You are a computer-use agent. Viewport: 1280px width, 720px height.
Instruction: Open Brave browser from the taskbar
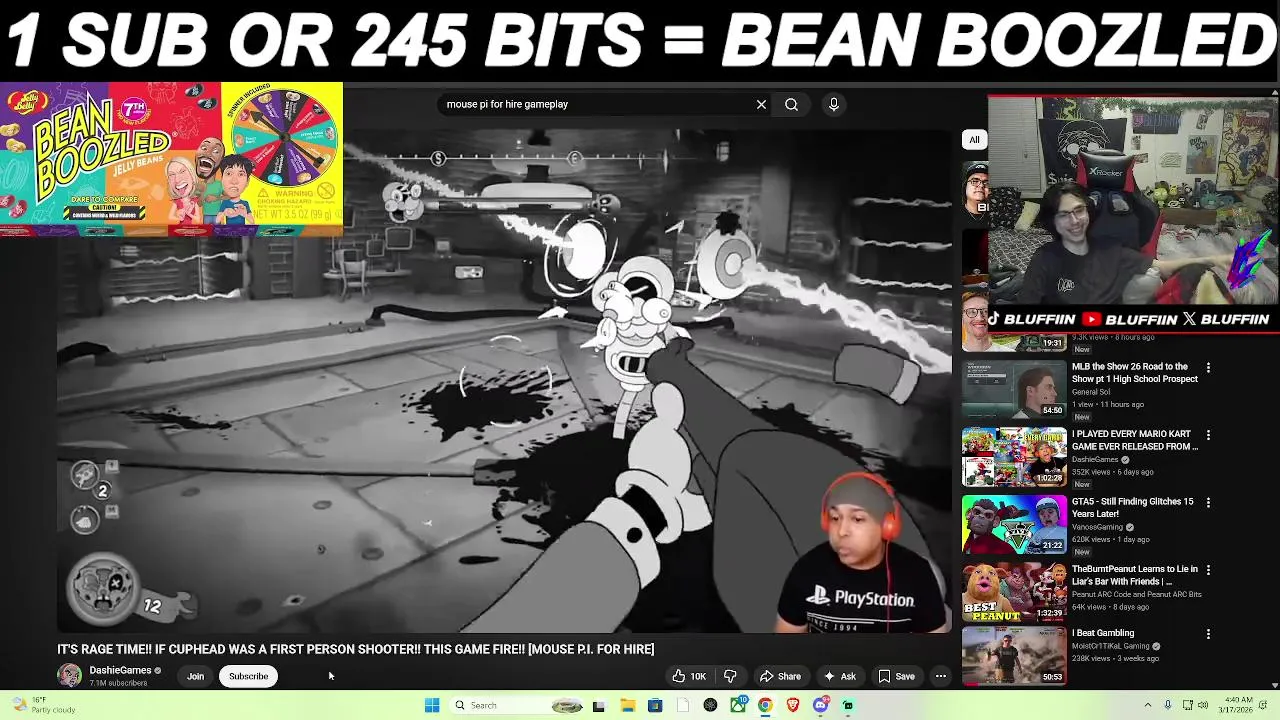[x=793, y=705]
